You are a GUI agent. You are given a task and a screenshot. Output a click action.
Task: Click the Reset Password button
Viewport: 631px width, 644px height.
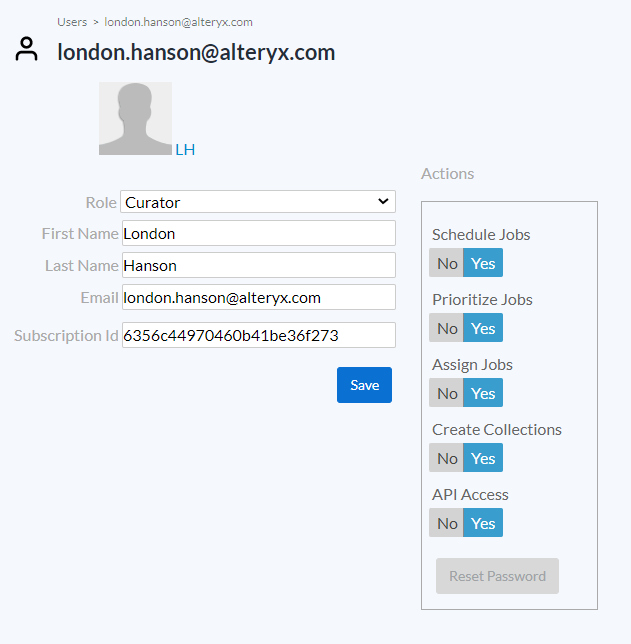click(497, 576)
